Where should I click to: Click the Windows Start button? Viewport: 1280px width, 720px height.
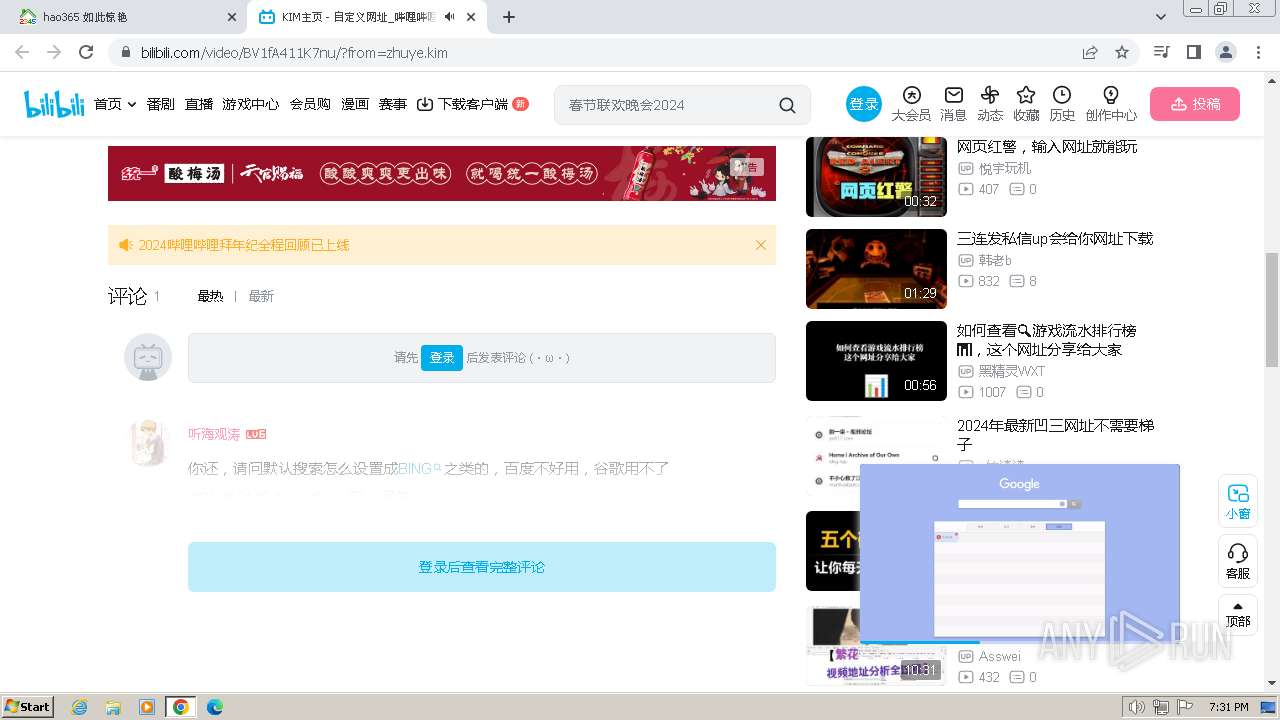28,706
